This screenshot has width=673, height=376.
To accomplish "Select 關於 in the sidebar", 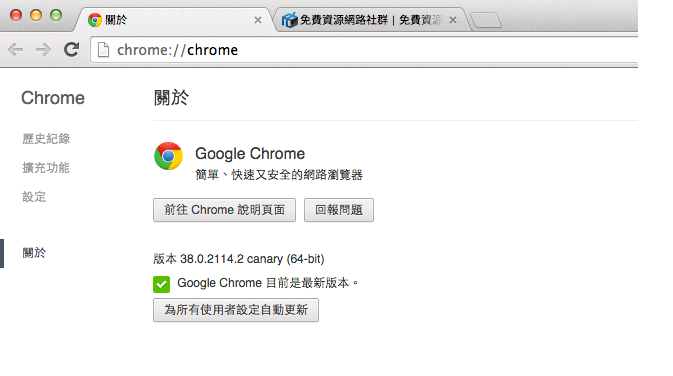I will [x=34, y=253].
